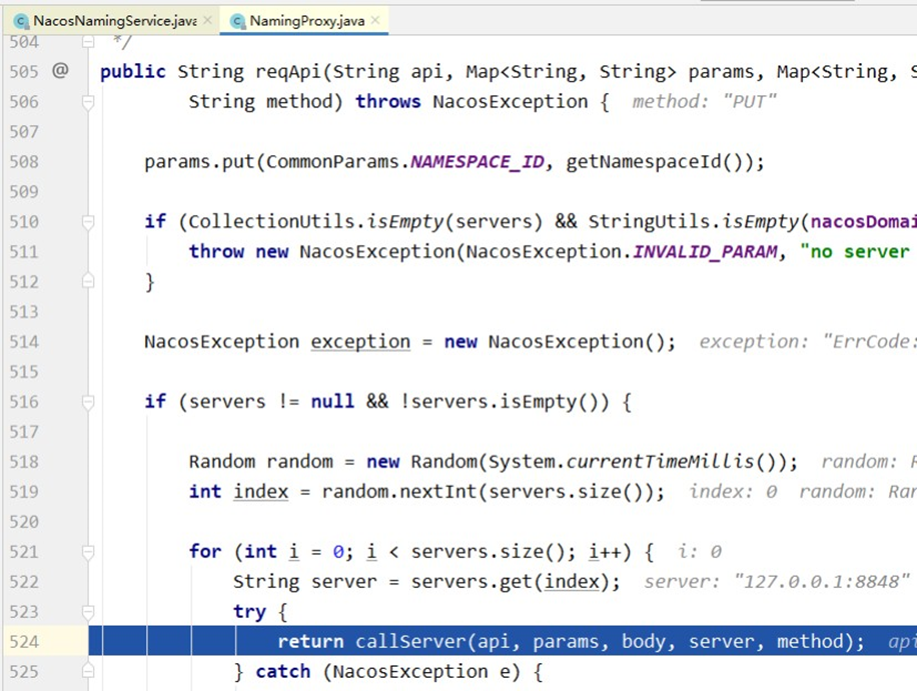The height and width of the screenshot is (691, 917).
Task: Click the callServer call on highlighted line
Action: tap(411, 641)
